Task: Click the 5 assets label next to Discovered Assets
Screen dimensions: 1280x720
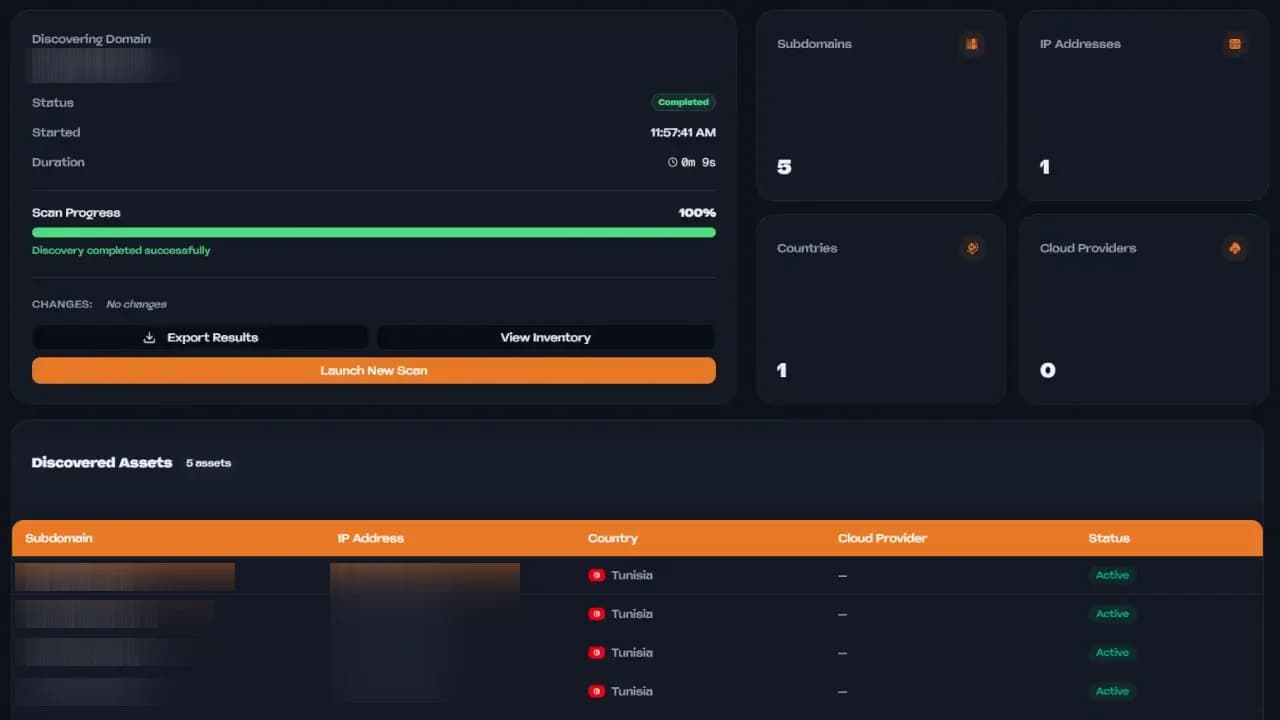Action: [x=208, y=463]
